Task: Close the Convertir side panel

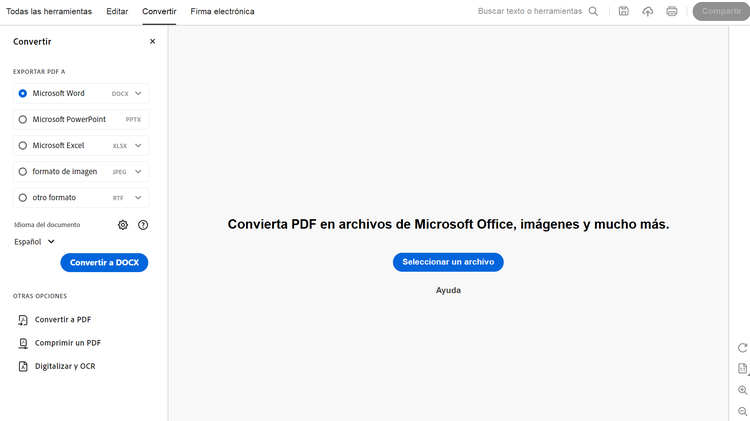Action: click(x=152, y=42)
